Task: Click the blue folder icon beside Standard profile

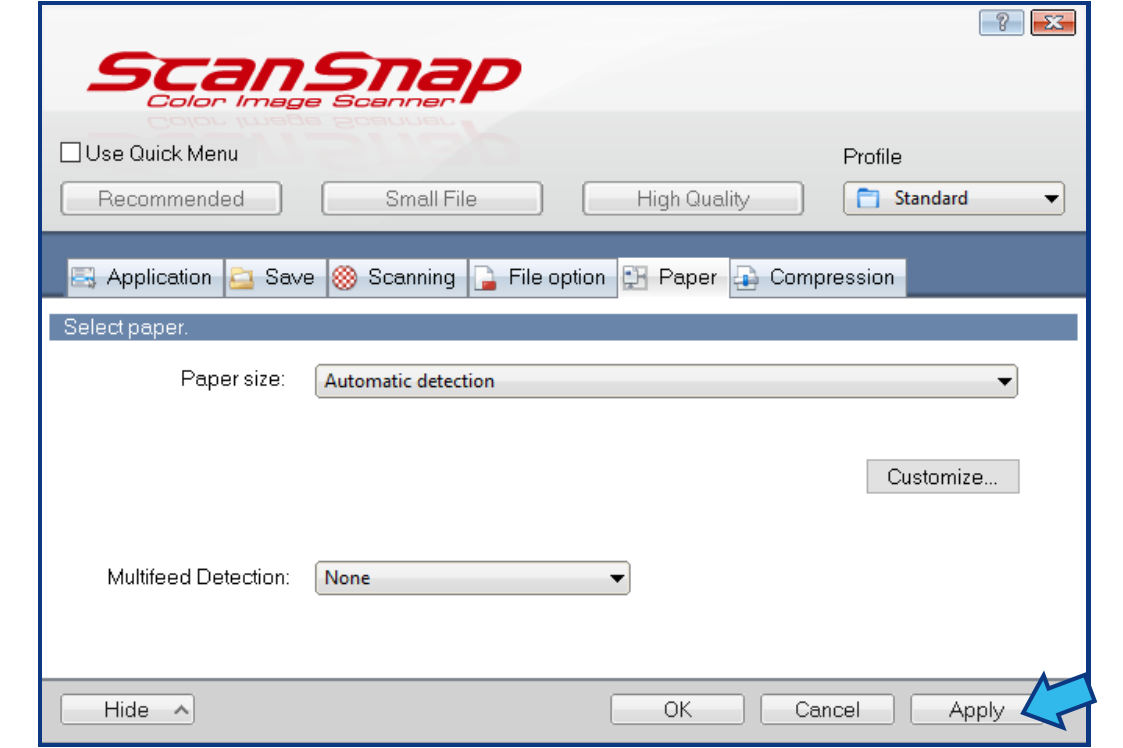Action: coord(867,198)
